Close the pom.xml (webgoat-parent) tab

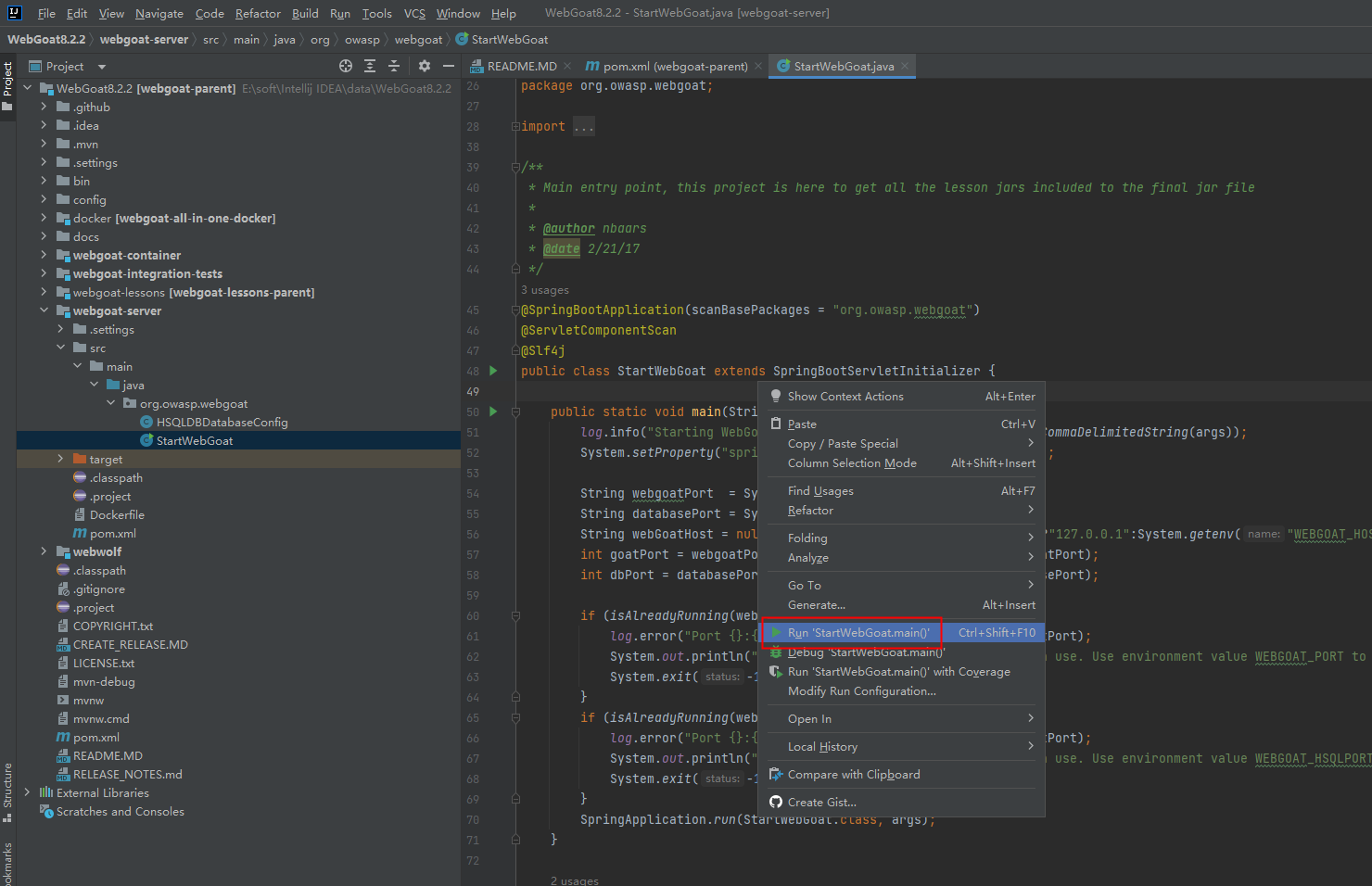click(x=758, y=66)
